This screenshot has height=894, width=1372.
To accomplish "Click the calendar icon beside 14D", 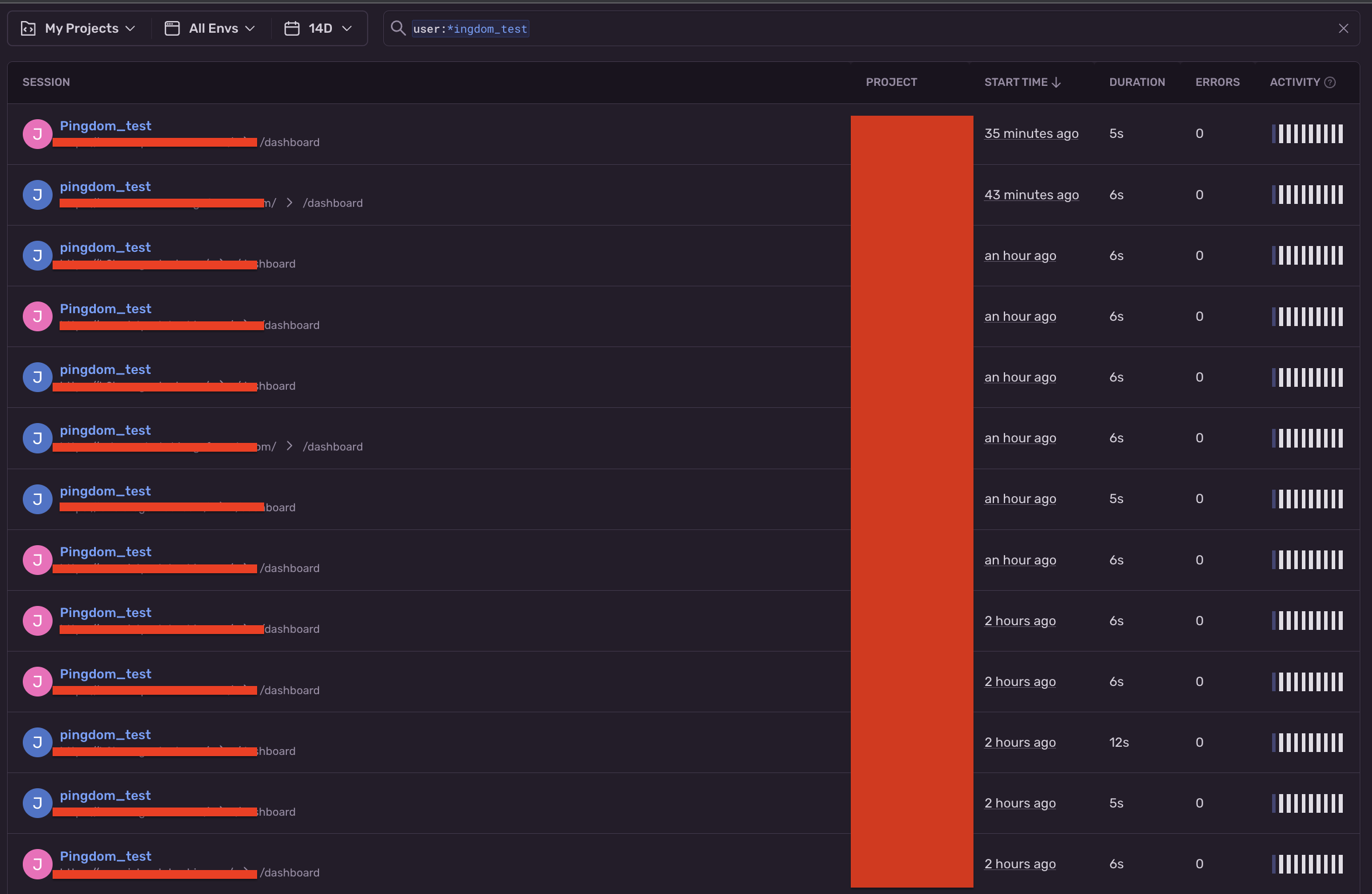I will pyautogui.click(x=292, y=27).
